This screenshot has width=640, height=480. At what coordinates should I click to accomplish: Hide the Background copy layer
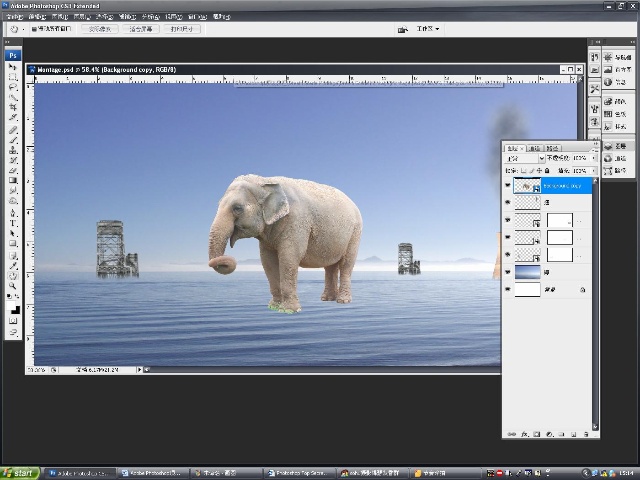point(508,185)
